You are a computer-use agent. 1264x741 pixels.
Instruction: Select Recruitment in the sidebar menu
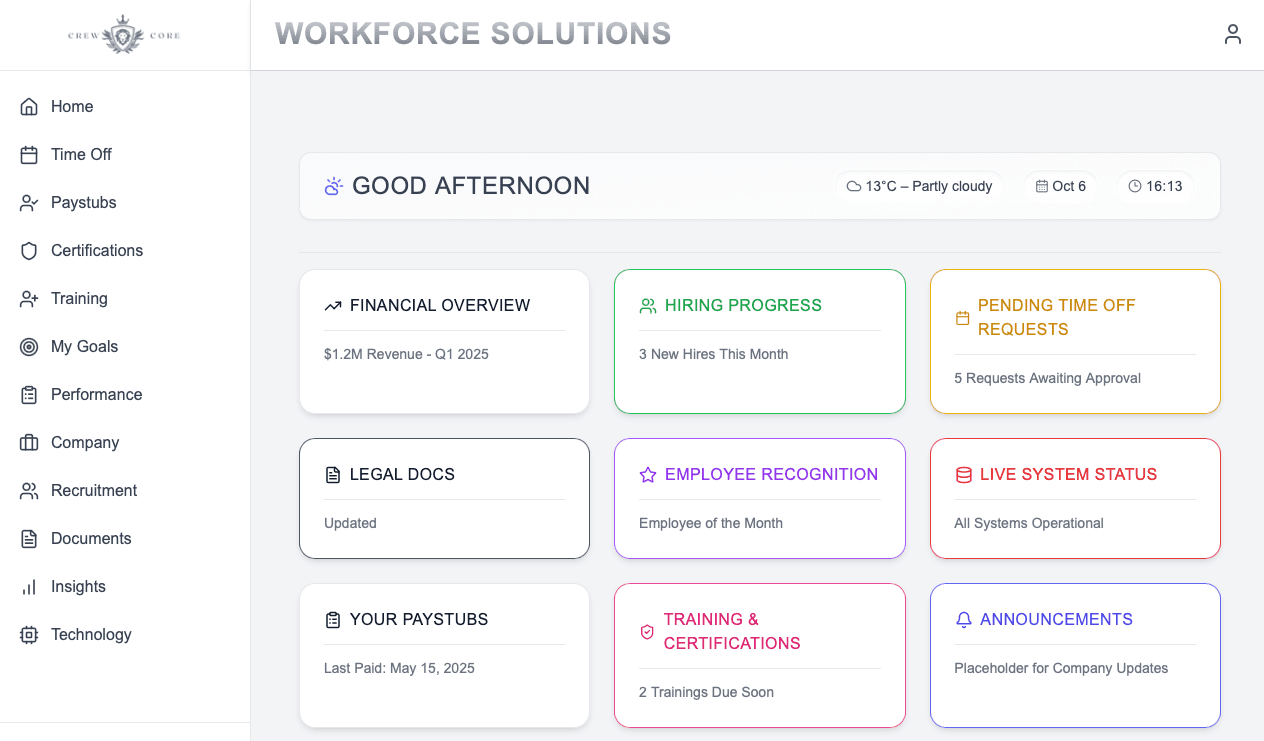[x=94, y=491]
